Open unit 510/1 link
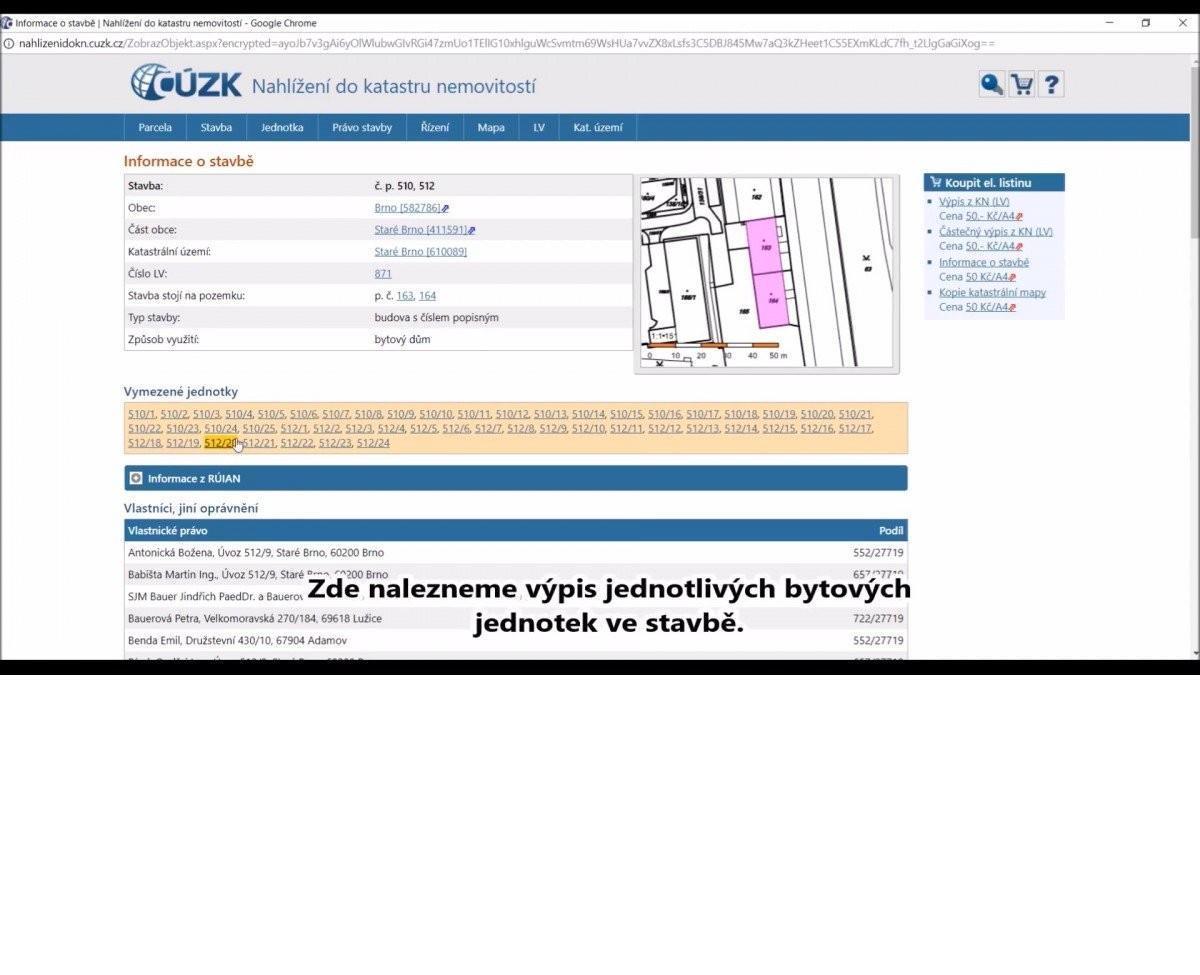 tap(141, 414)
